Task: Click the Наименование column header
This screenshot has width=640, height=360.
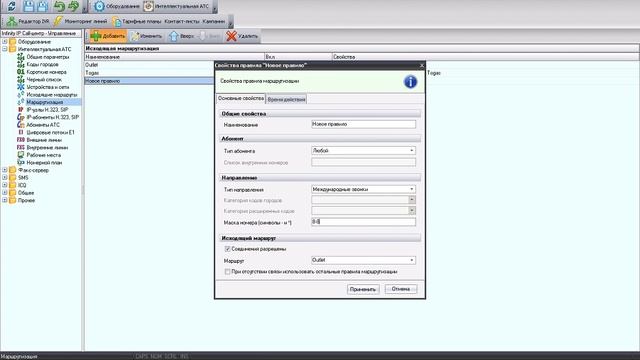Action: pyautogui.click(x=174, y=57)
